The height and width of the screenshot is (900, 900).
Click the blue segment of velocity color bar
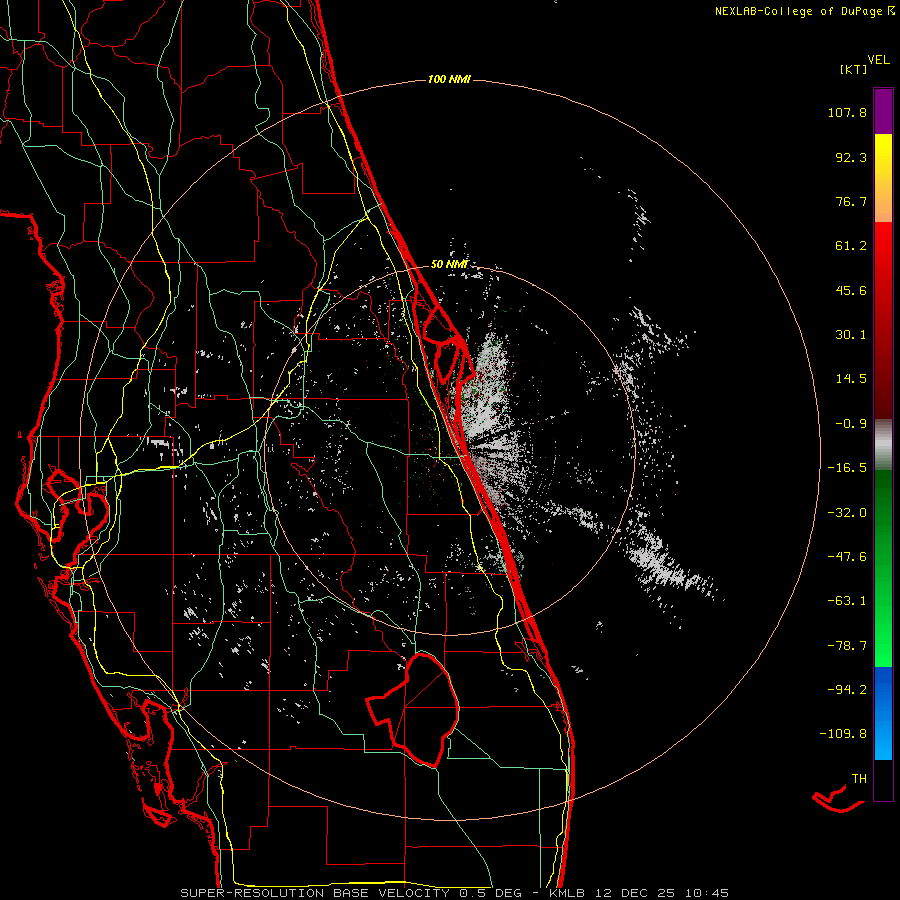[x=883, y=713]
